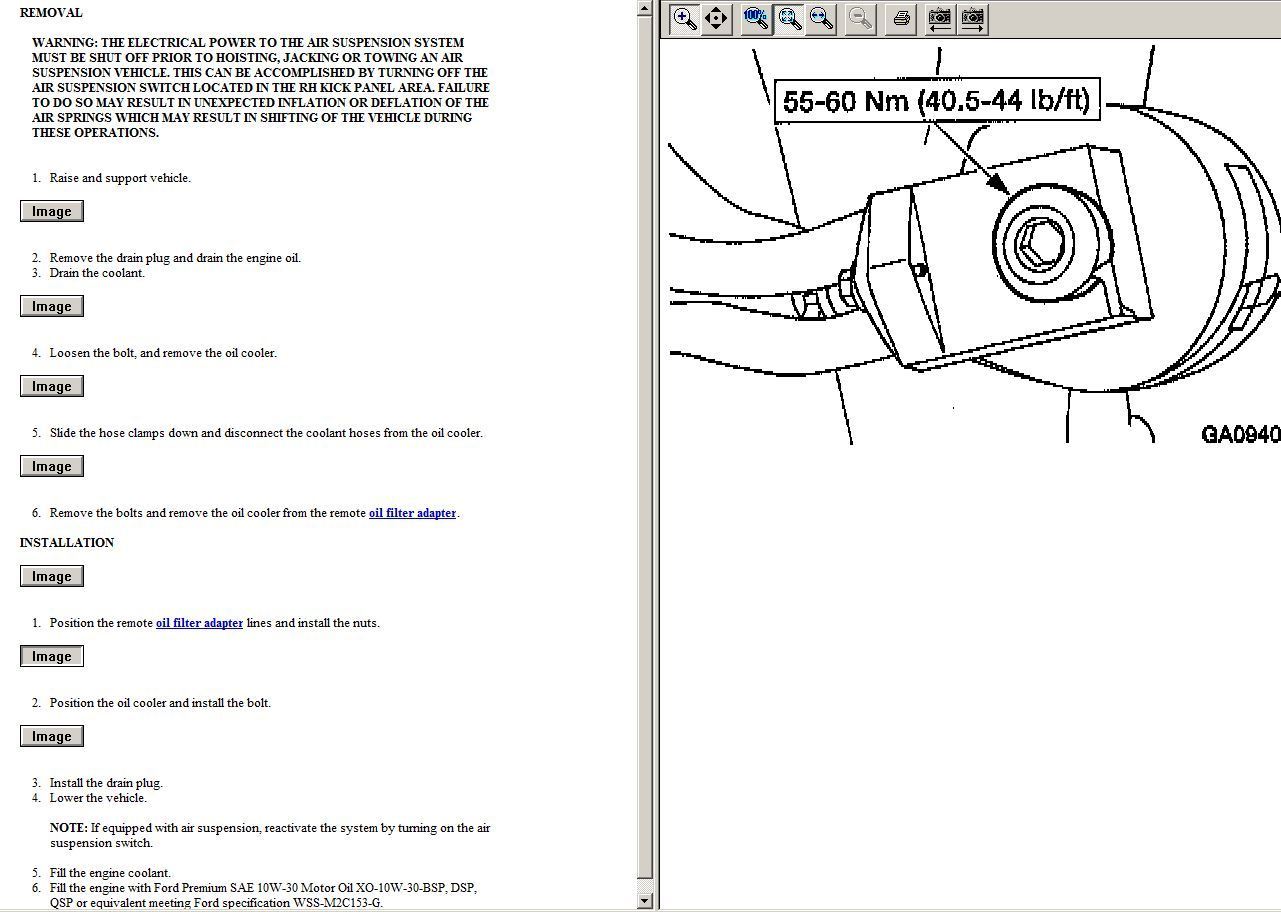Click the fit-to-window magnifier icon
The image size is (1281, 912).
[x=789, y=19]
